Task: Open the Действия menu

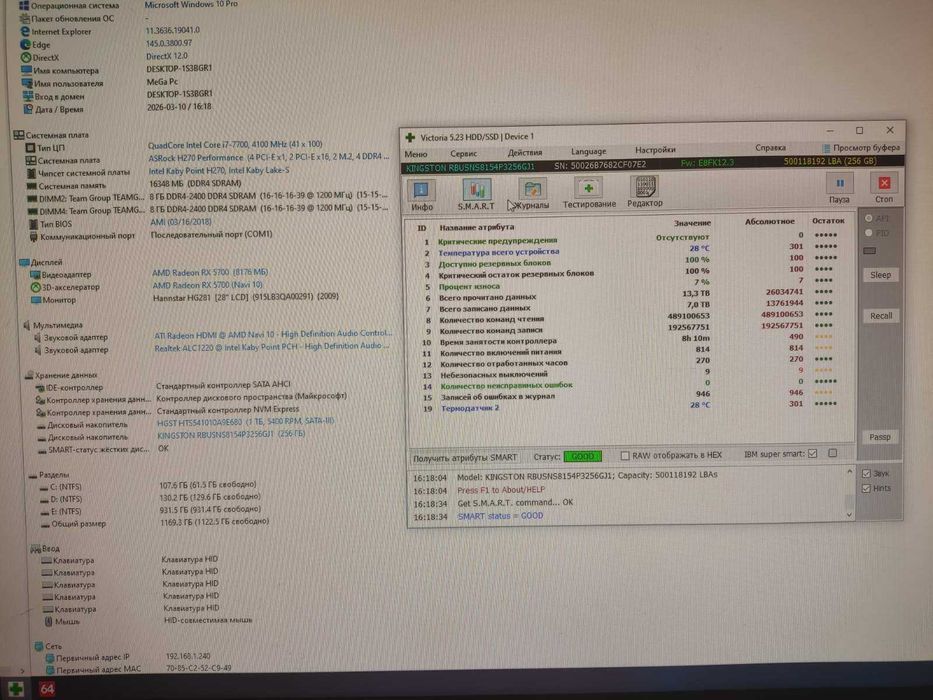Action: pos(525,152)
